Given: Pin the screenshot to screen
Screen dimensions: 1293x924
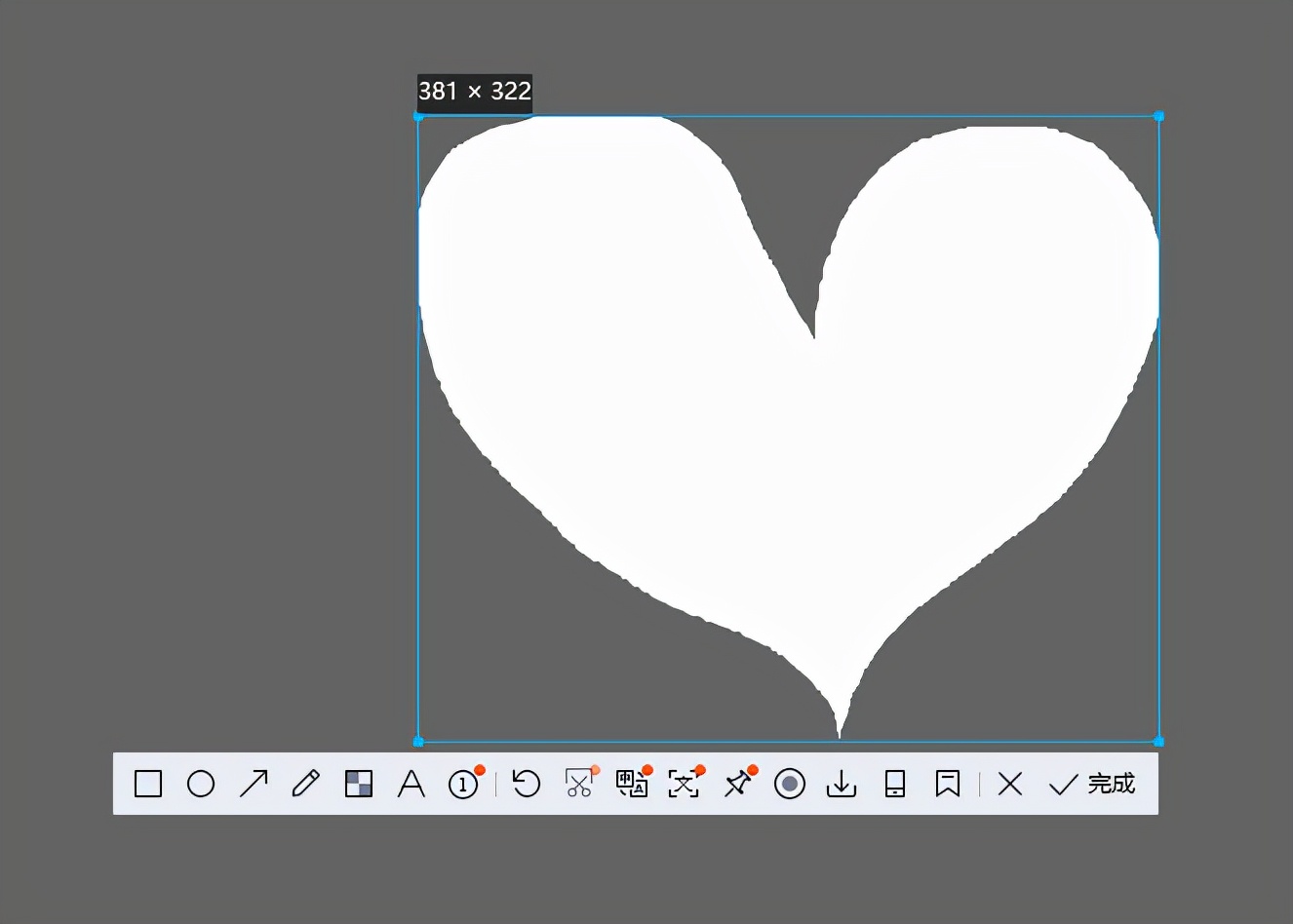Looking at the screenshot, I should tap(737, 784).
